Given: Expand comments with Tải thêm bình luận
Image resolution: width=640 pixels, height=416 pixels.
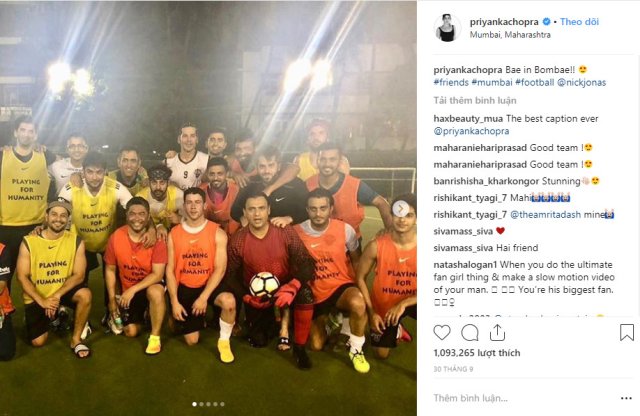Looking at the screenshot, I should [x=475, y=100].
